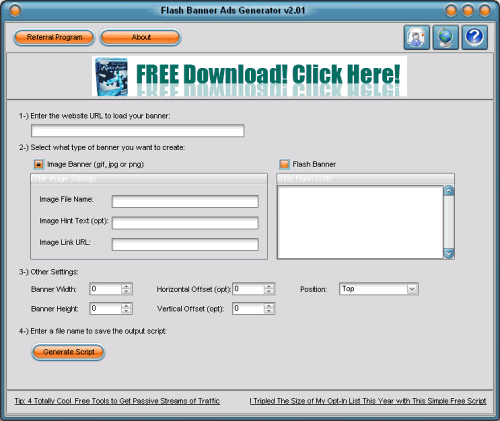Image resolution: width=500 pixels, height=421 pixels.
Task: Click the Generate Script button
Action: click(x=68, y=352)
